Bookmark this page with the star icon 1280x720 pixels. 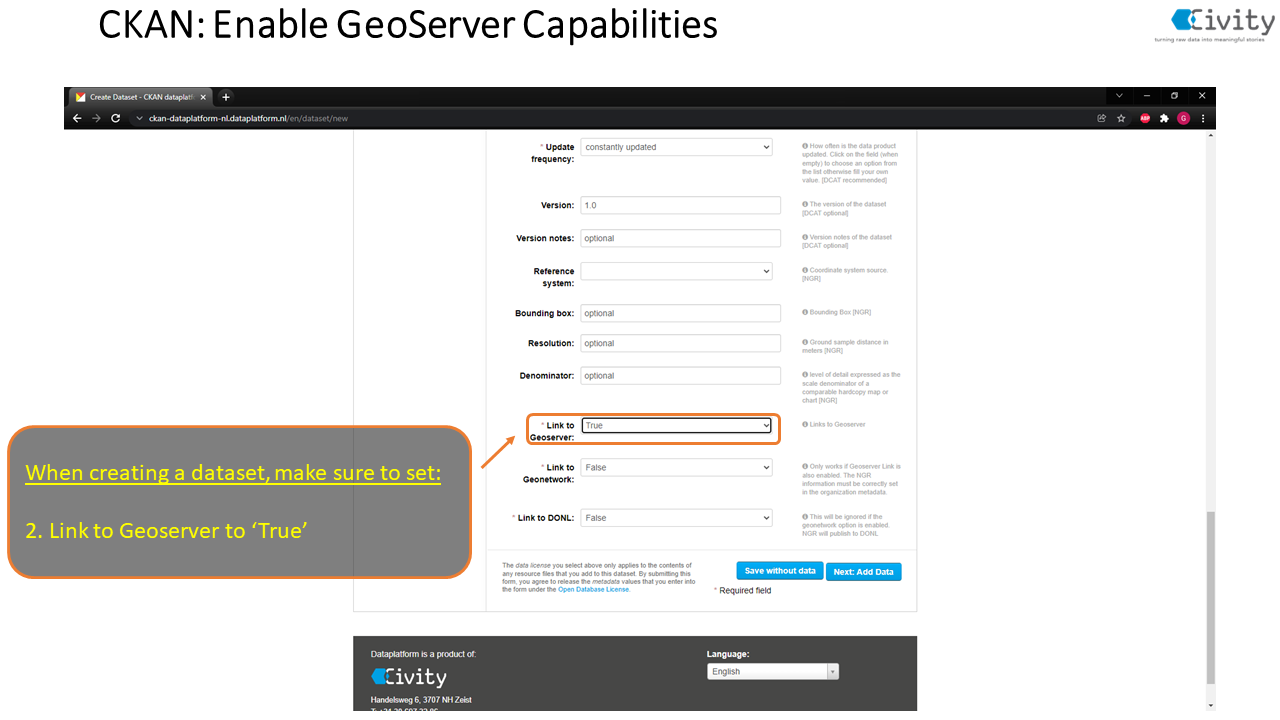tap(1121, 118)
